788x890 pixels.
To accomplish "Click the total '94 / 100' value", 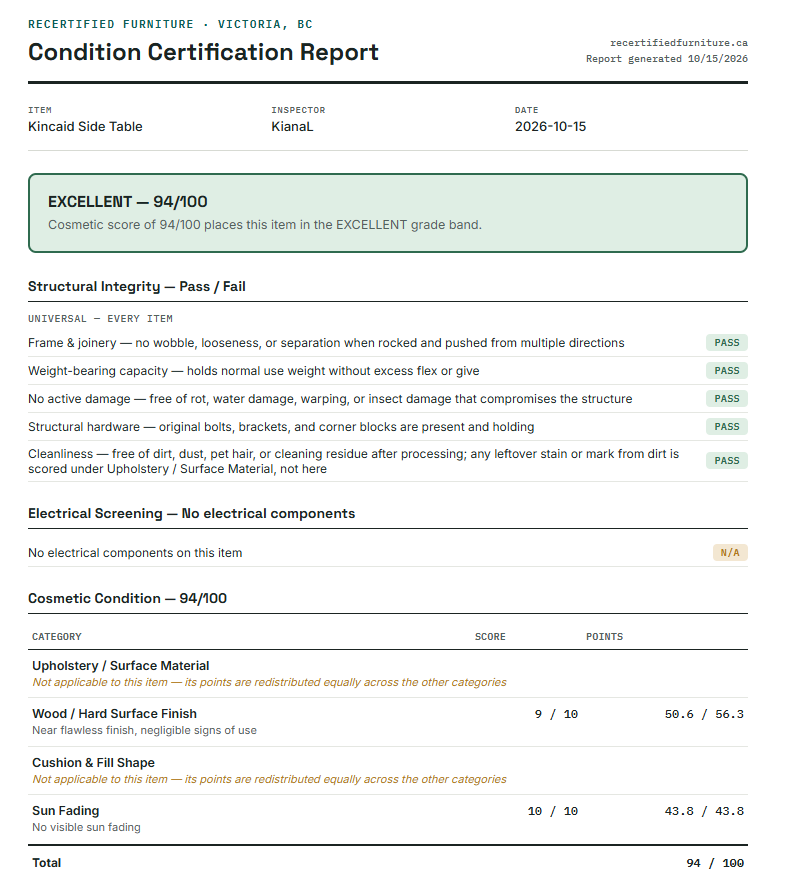I will coord(715,863).
